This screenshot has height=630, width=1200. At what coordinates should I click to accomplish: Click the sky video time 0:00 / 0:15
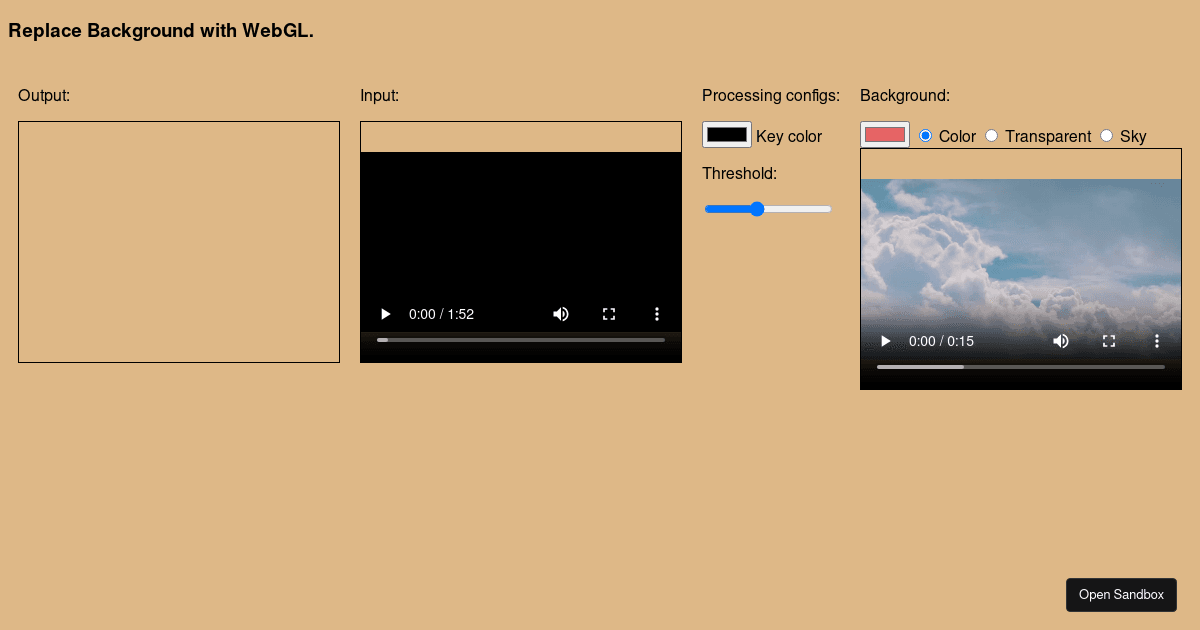[941, 341]
